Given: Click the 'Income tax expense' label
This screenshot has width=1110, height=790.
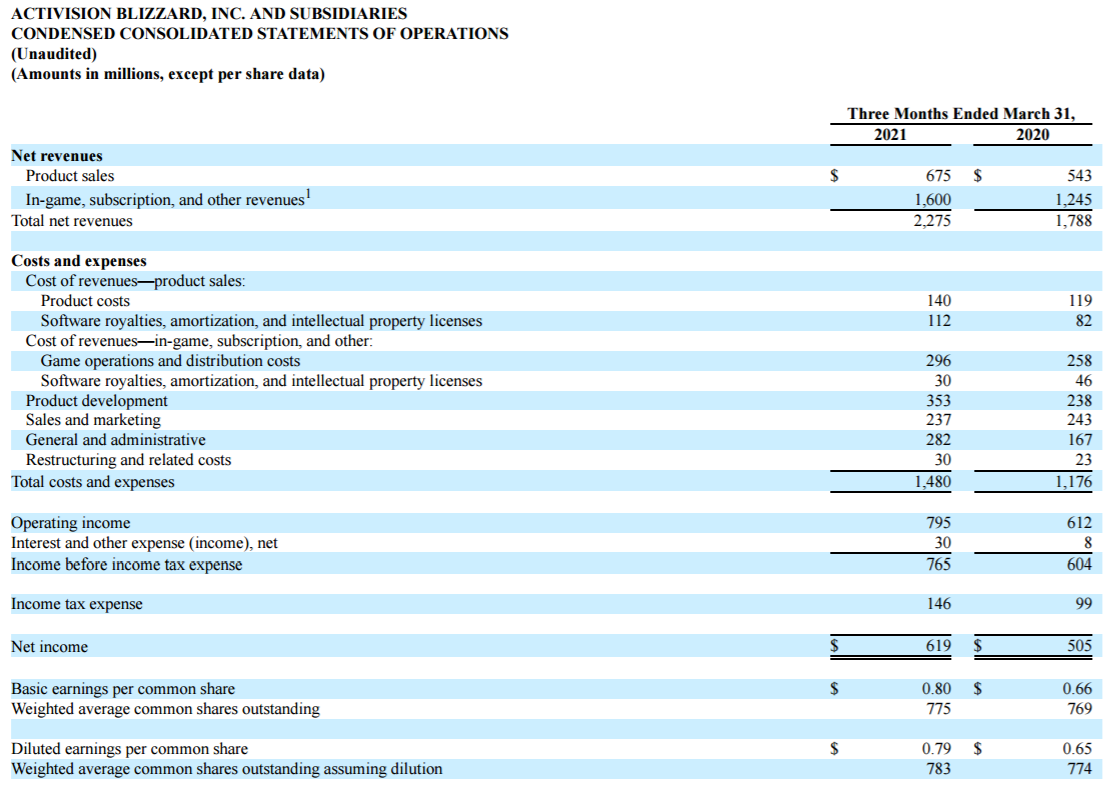Looking at the screenshot, I should [x=76, y=604].
